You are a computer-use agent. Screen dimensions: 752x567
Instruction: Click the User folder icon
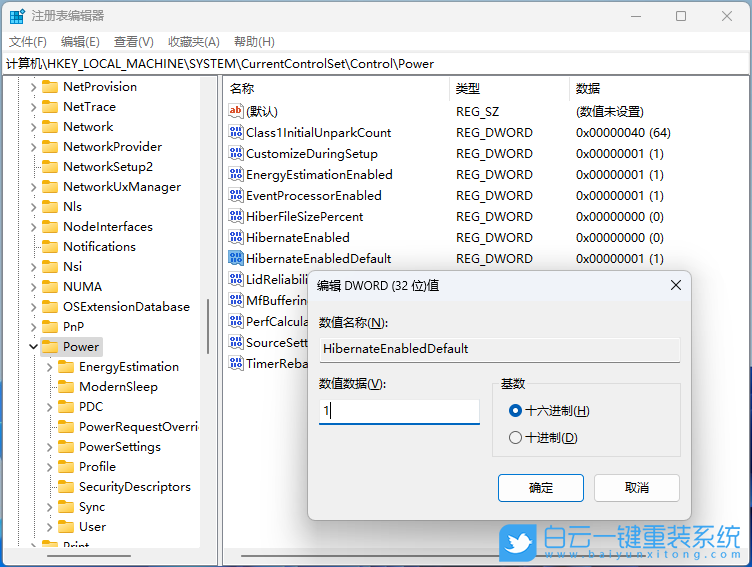pyautogui.click(x=66, y=527)
